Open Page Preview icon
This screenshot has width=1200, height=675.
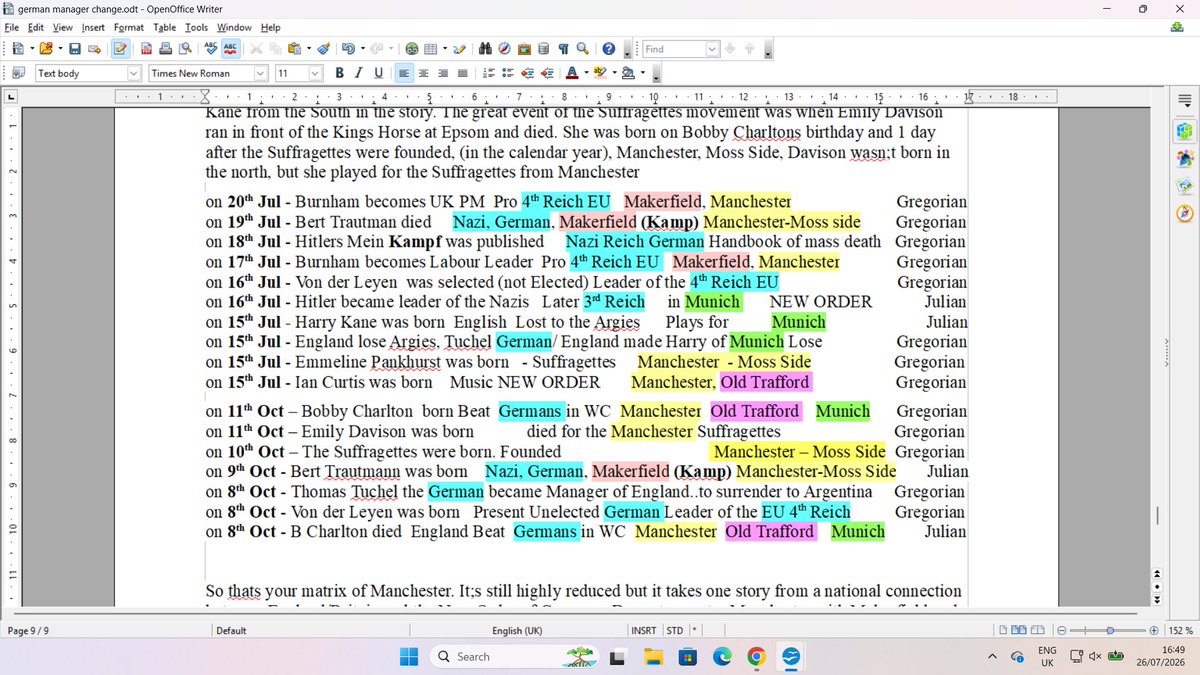pos(183,48)
